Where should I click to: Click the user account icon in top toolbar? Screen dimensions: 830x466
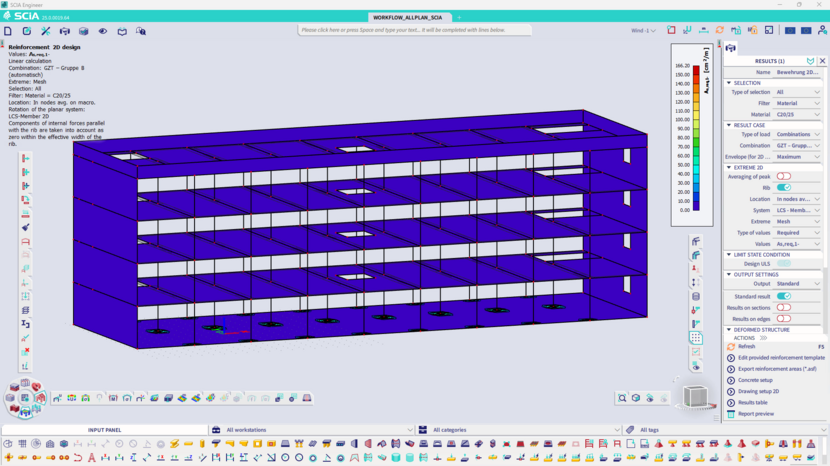pos(821,31)
